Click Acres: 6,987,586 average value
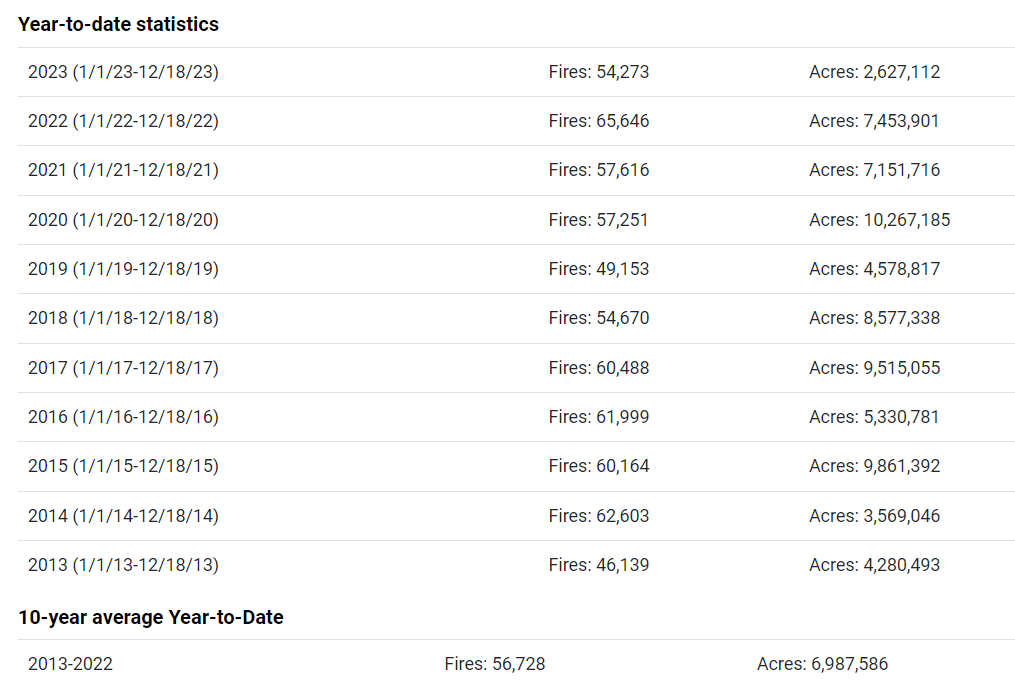Image resolution: width=1015 pixels, height=691 pixels. pyautogui.click(x=822, y=664)
